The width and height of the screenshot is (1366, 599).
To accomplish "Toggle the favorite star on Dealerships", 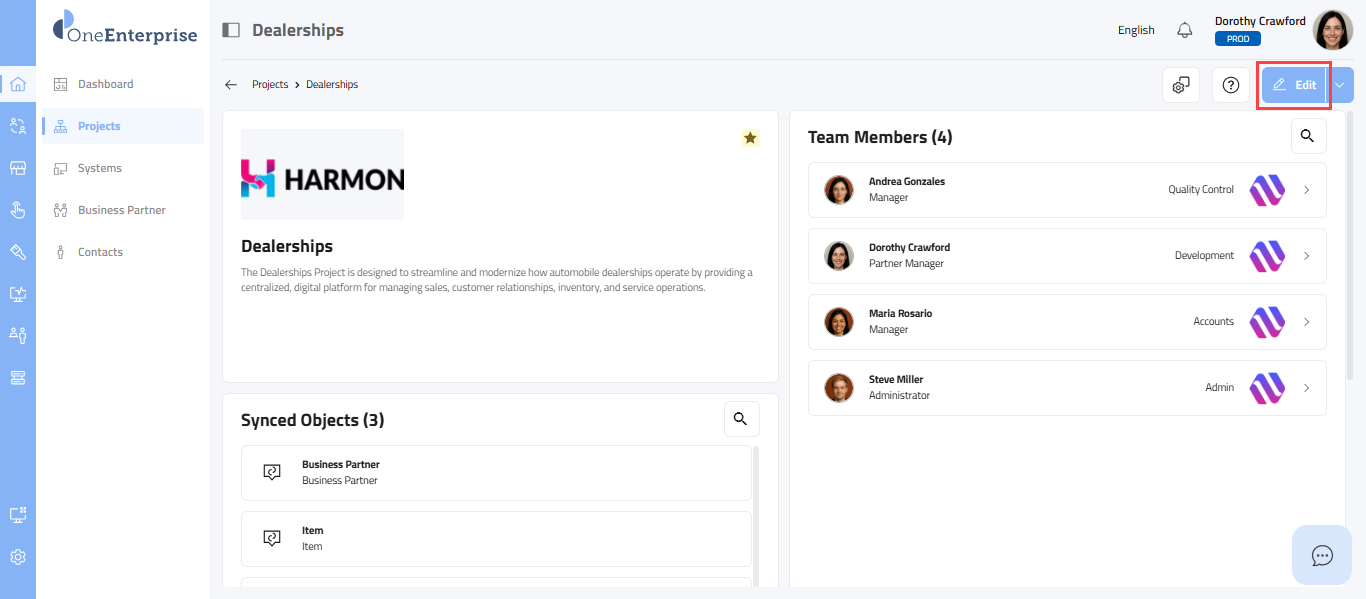I will click(x=750, y=138).
